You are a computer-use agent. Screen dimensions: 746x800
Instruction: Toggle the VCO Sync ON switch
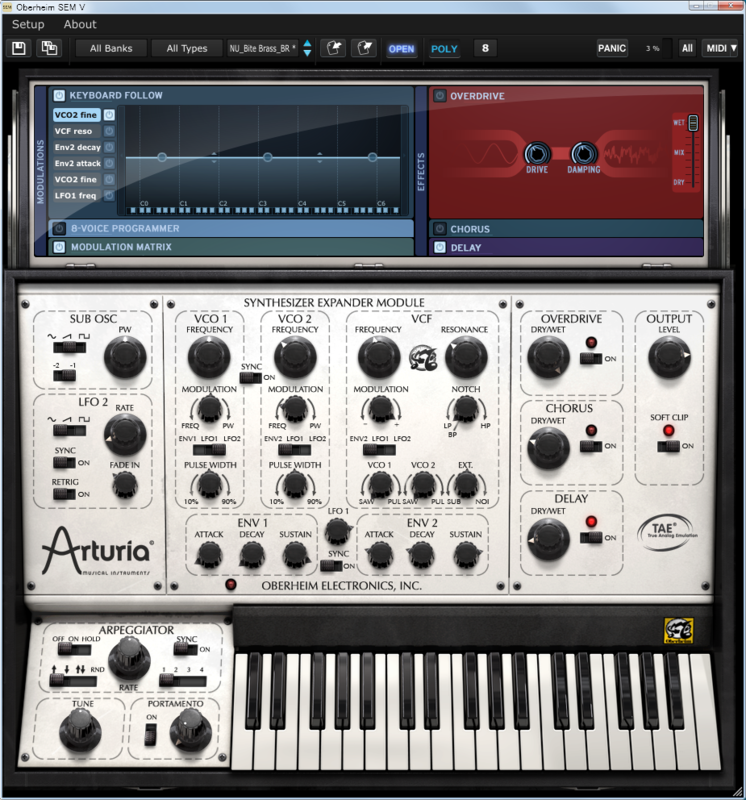click(x=251, y=378)
